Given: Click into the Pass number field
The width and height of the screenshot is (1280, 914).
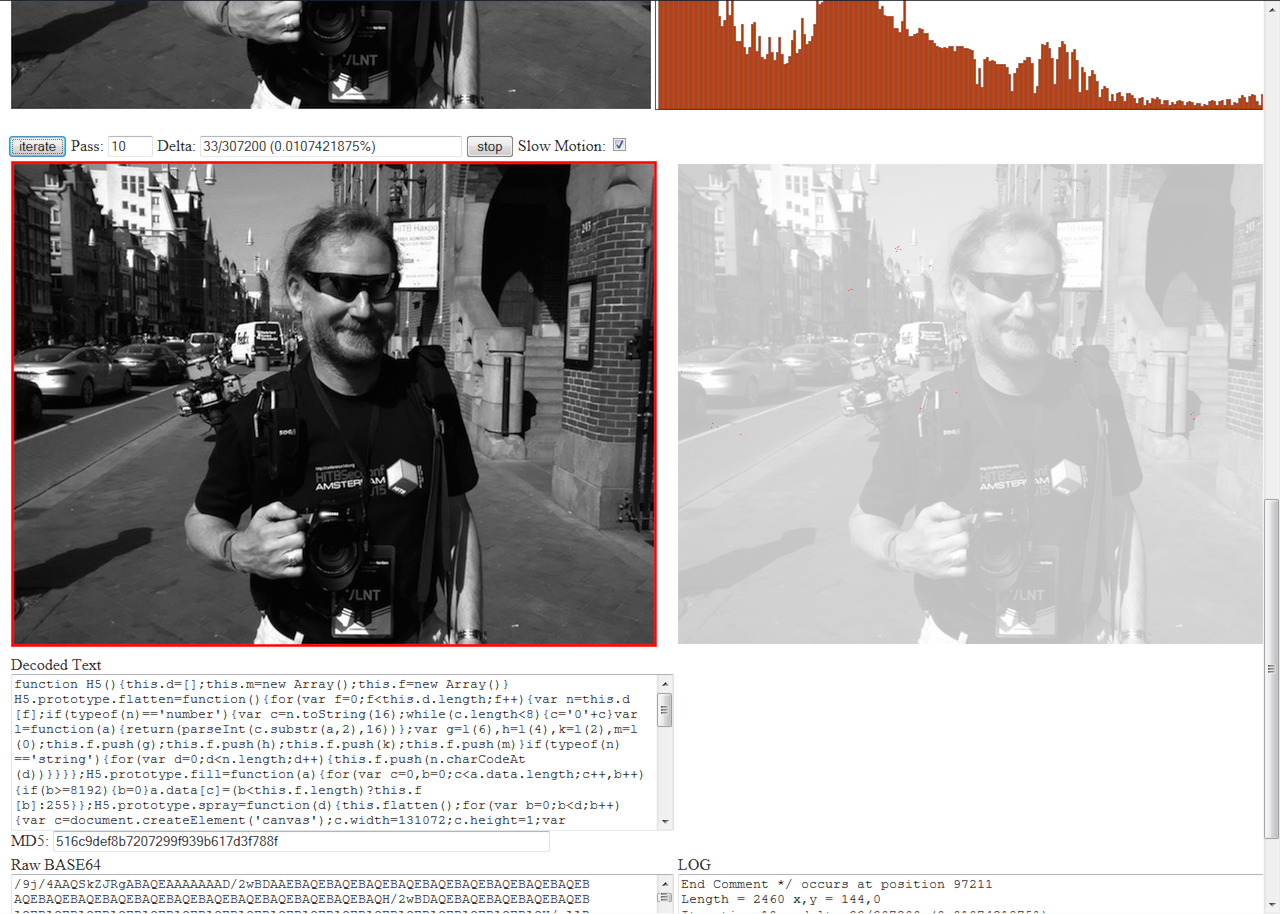Looking at the screenshot, I should 130,147.
